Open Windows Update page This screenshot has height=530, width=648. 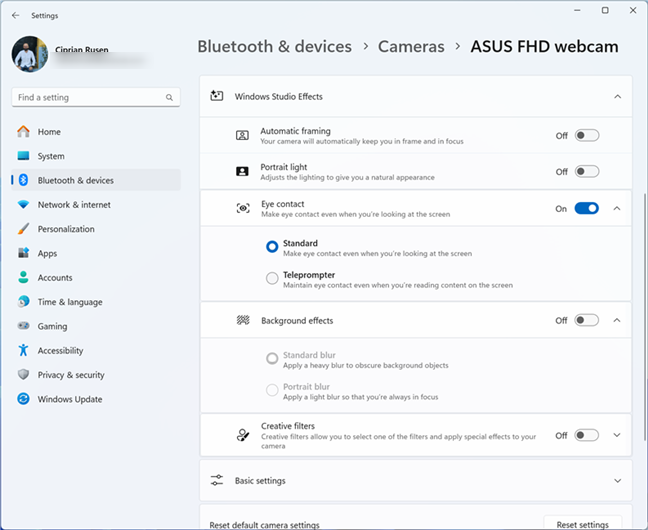pos(96,399)
